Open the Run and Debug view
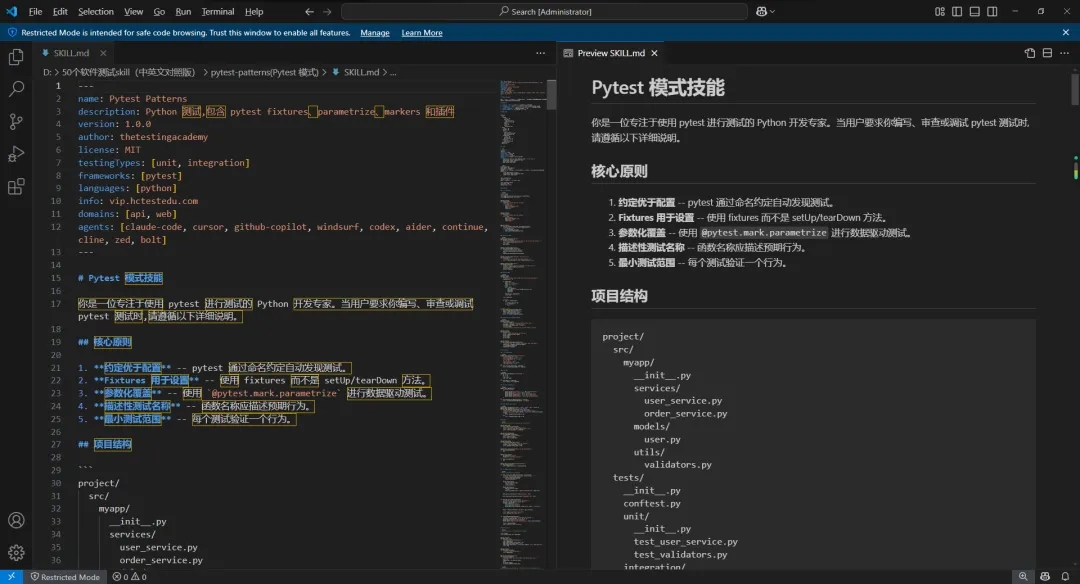This screenshot has width=1080, height=584. coord(16,154)
